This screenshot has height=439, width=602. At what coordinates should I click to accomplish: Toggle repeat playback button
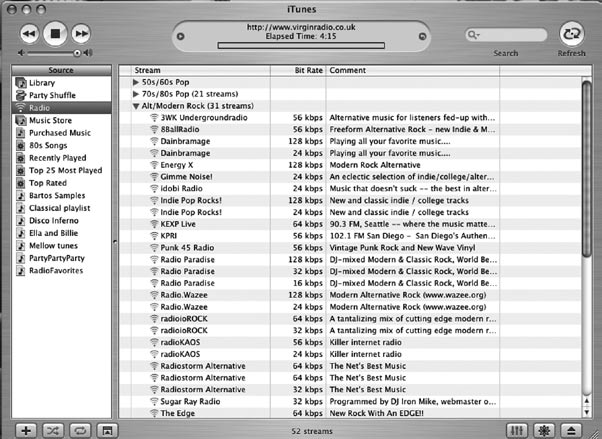(x=79, y=429)
